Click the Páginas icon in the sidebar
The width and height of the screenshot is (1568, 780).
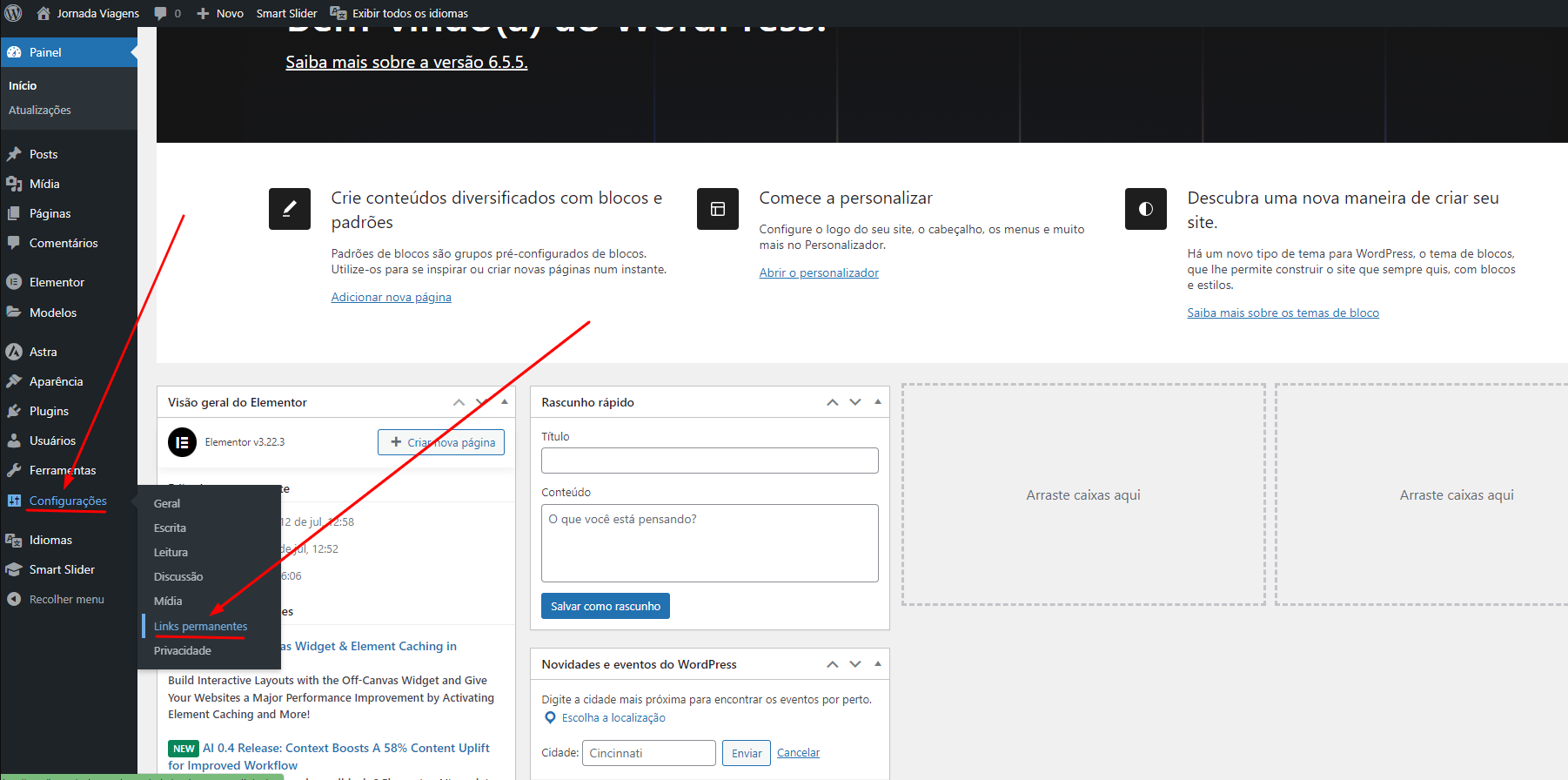click(14, 213)
